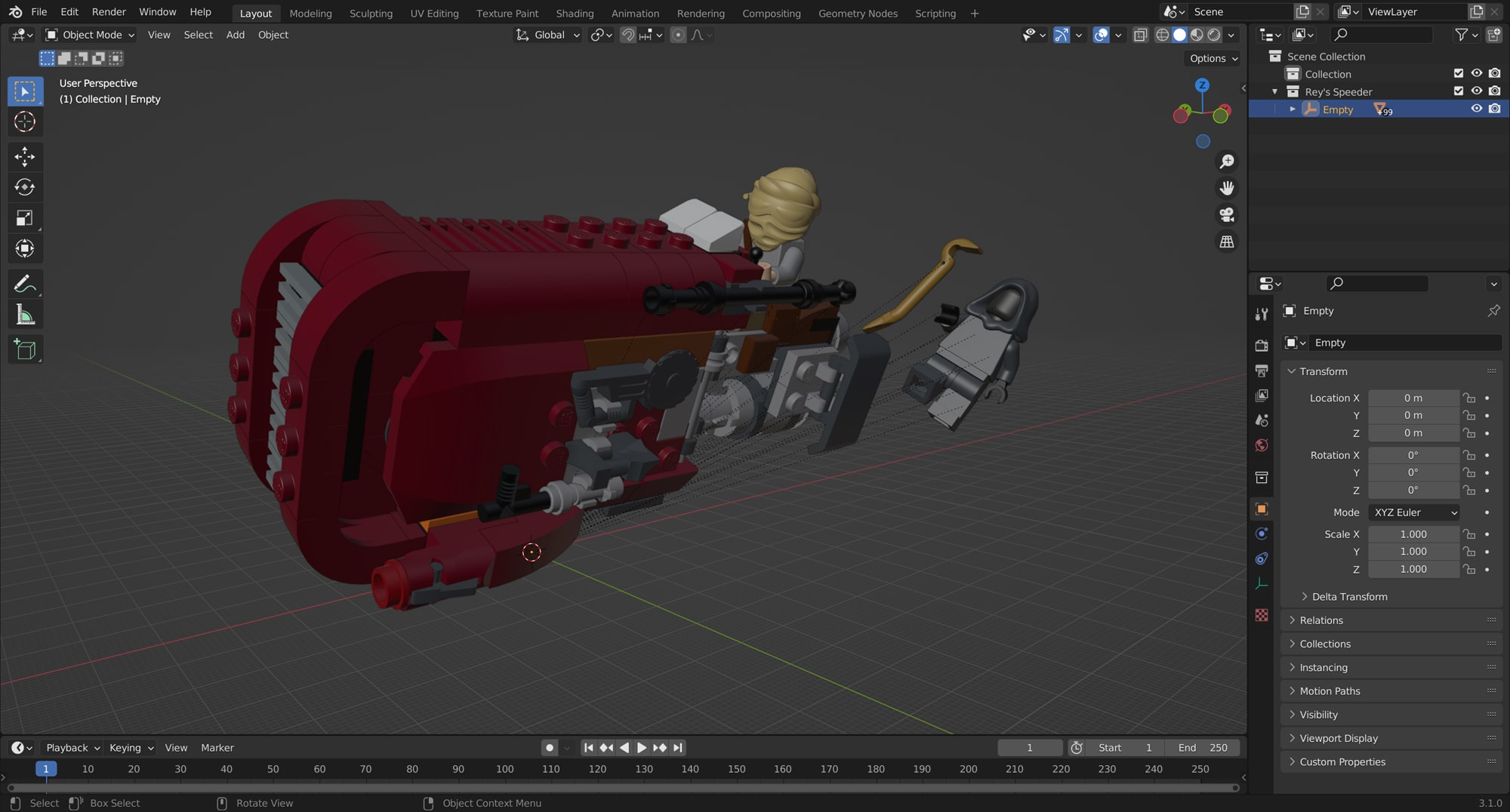Screen dimensions: 1510x812
Task: Switch to the Modeling workspace tab
Action: 310,13
